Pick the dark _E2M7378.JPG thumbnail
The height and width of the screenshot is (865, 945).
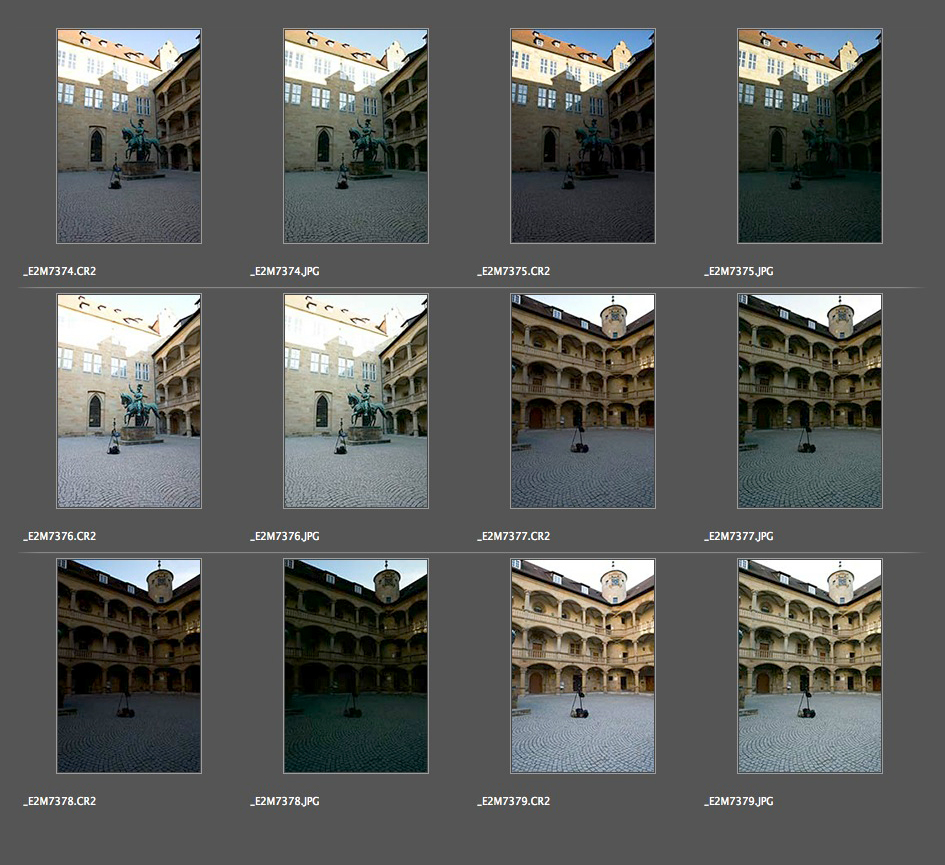tap(356, 666)
